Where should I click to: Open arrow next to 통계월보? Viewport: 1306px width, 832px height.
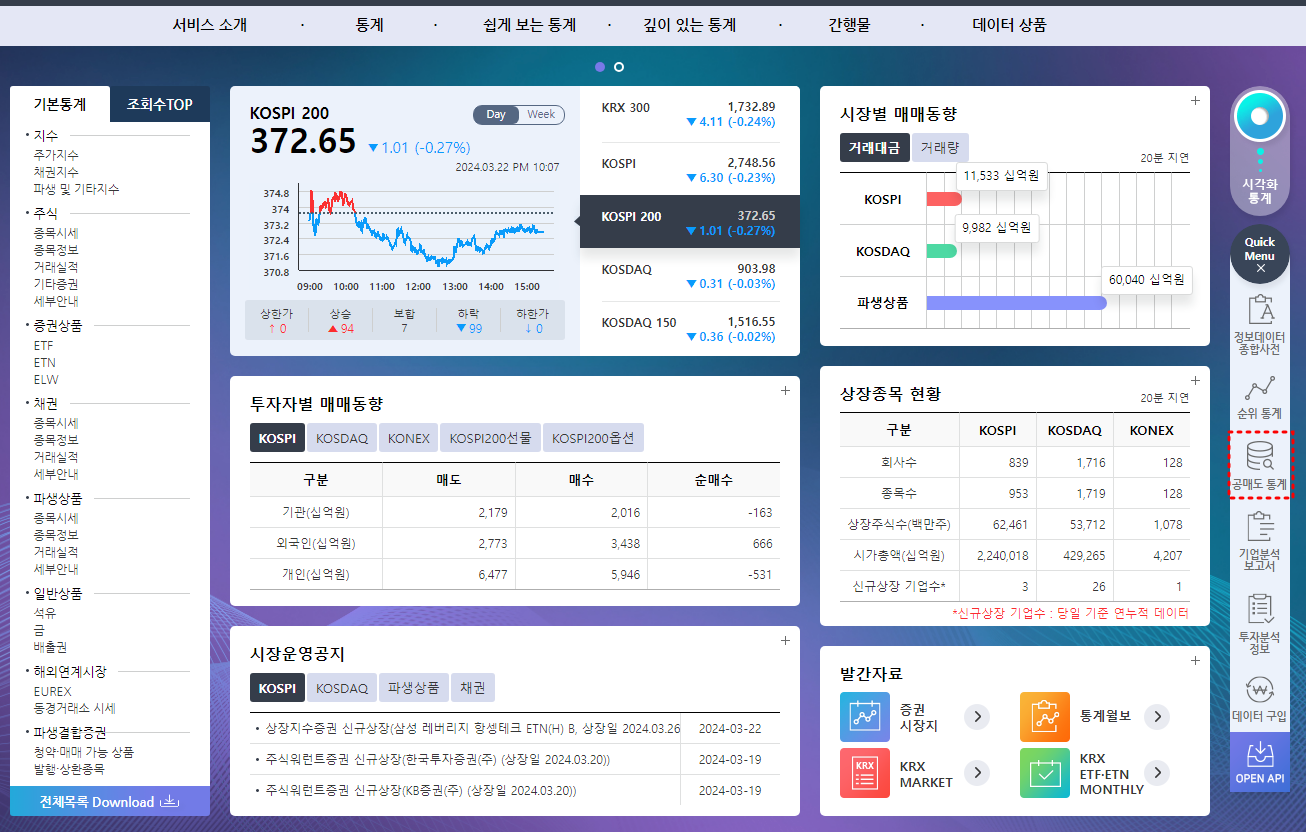click(1156, 717)
